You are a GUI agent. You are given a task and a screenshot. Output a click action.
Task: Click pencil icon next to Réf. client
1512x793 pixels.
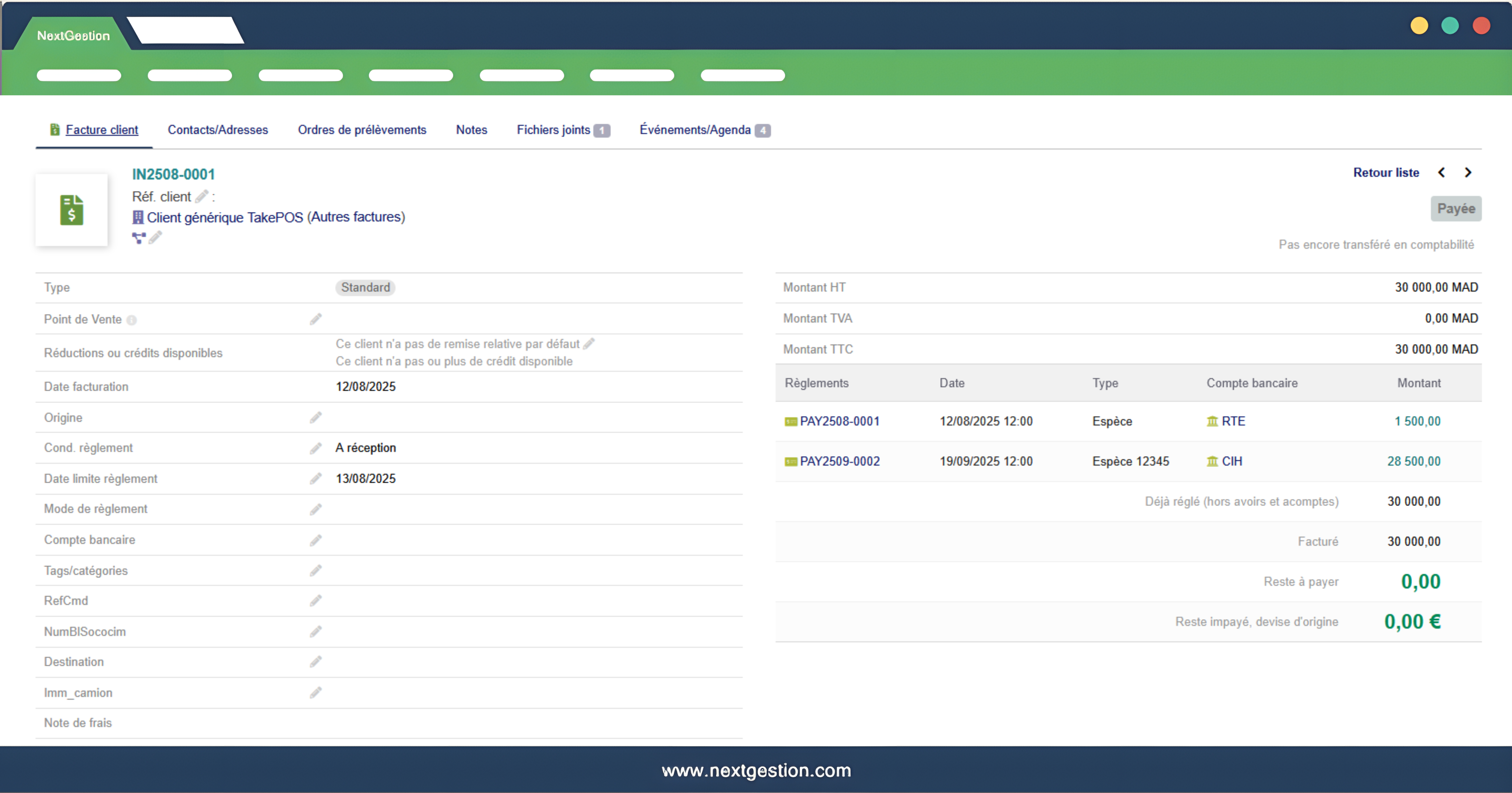click(201, 196)
